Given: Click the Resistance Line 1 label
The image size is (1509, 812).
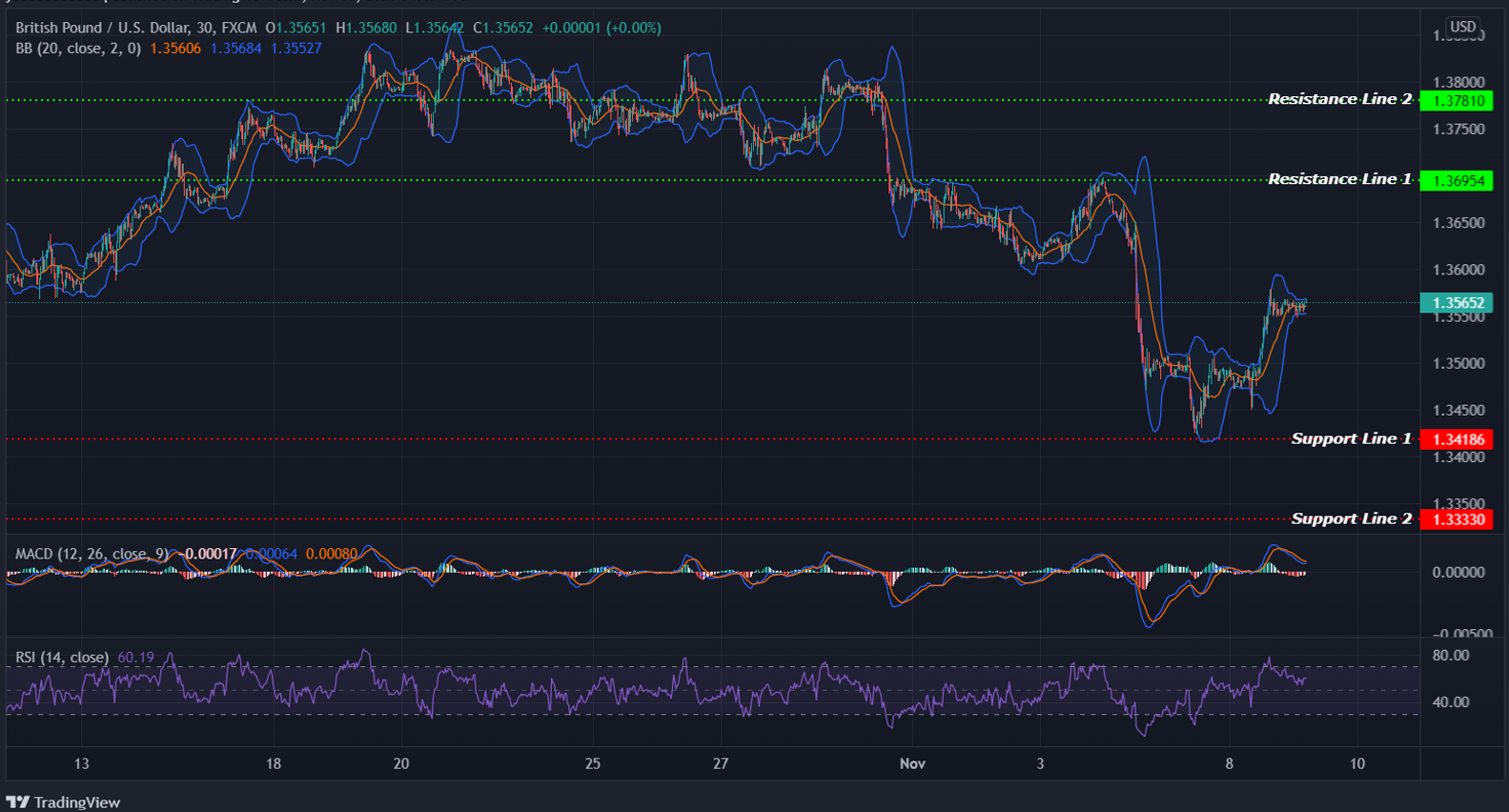Looking at the screenshot, I should click(1339, 179).
